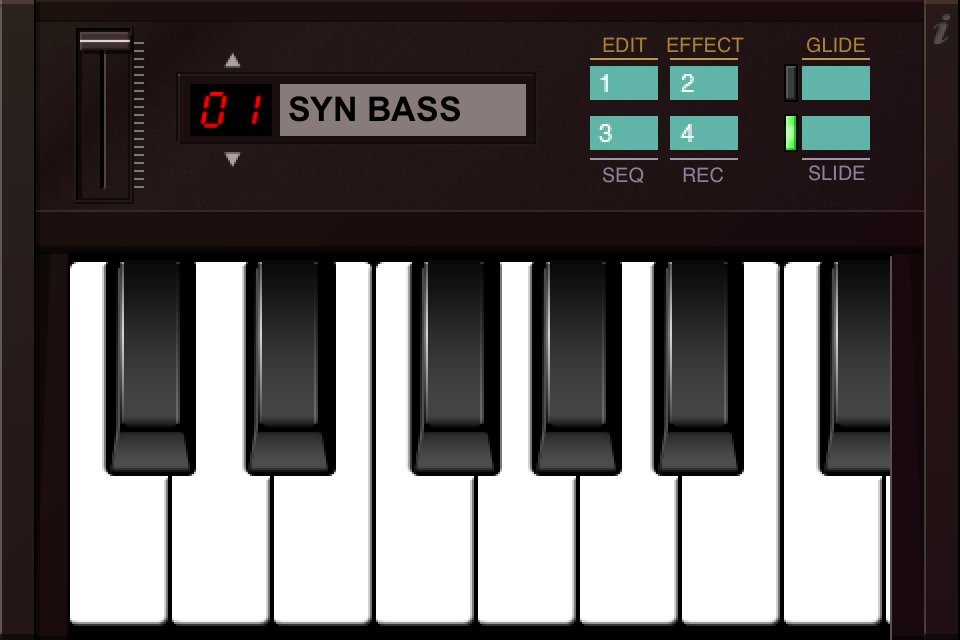Click the red 01 preset number display

(231, 110)
